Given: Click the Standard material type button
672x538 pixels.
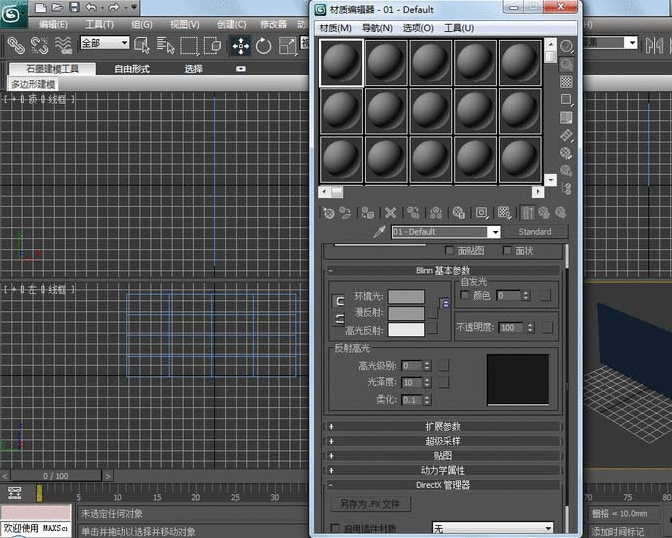Looking at the screenshot, I should point(535,232).
